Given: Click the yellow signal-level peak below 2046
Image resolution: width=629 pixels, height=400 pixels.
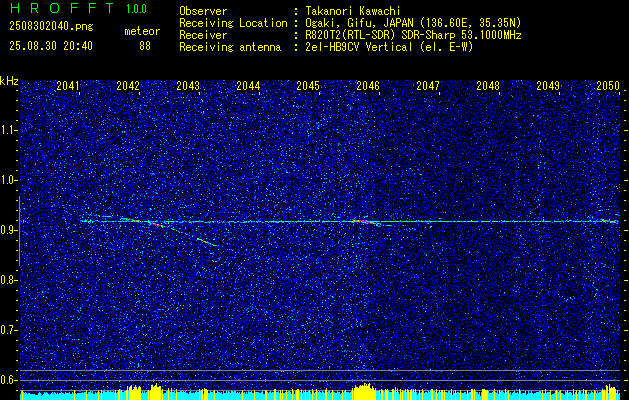Looking at the screenshot, I should click(x=364, y=392).
